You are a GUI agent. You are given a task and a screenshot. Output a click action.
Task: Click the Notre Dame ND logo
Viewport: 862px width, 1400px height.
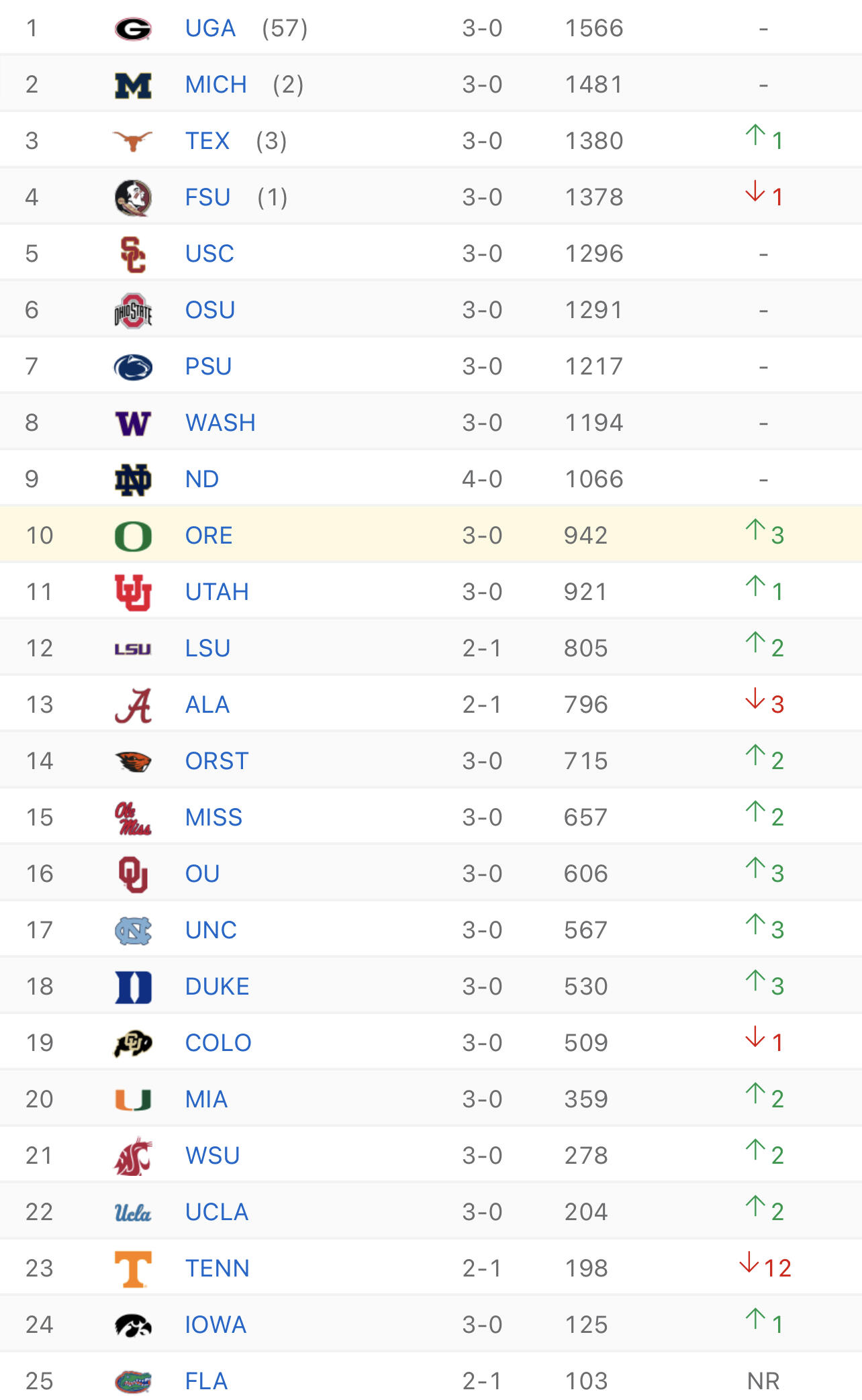(x=133, y=480)
